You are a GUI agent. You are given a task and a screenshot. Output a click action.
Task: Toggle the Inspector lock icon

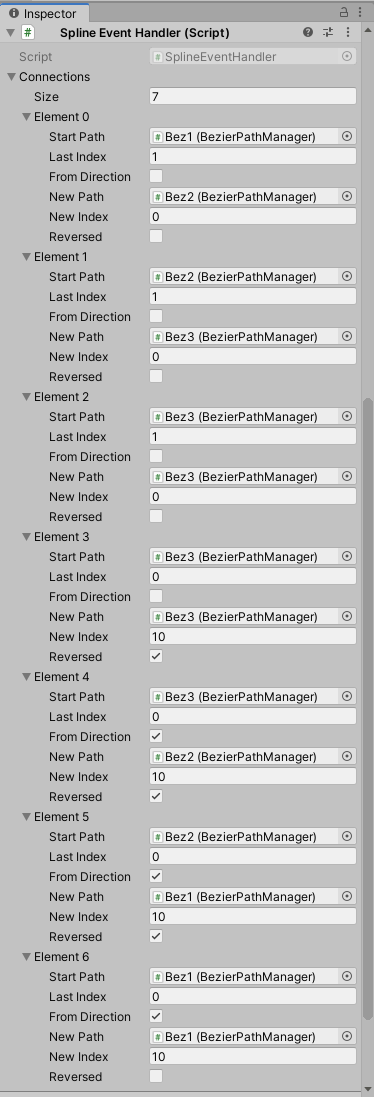point(343,12)
